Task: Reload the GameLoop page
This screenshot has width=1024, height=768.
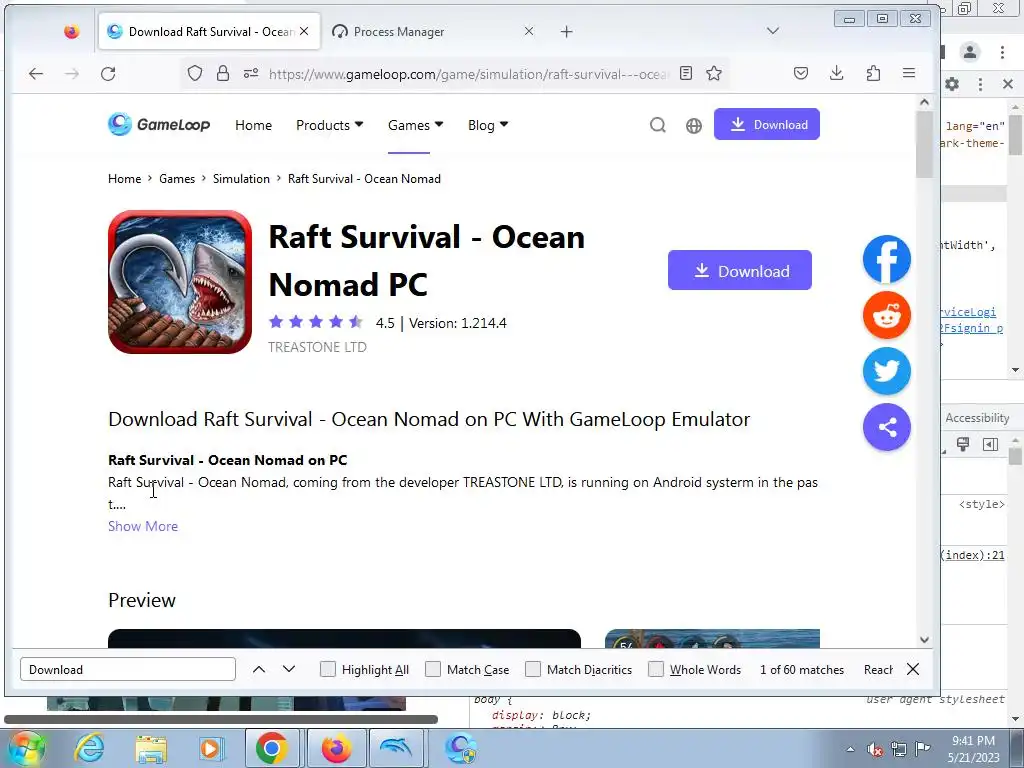Action: point(108,74)
